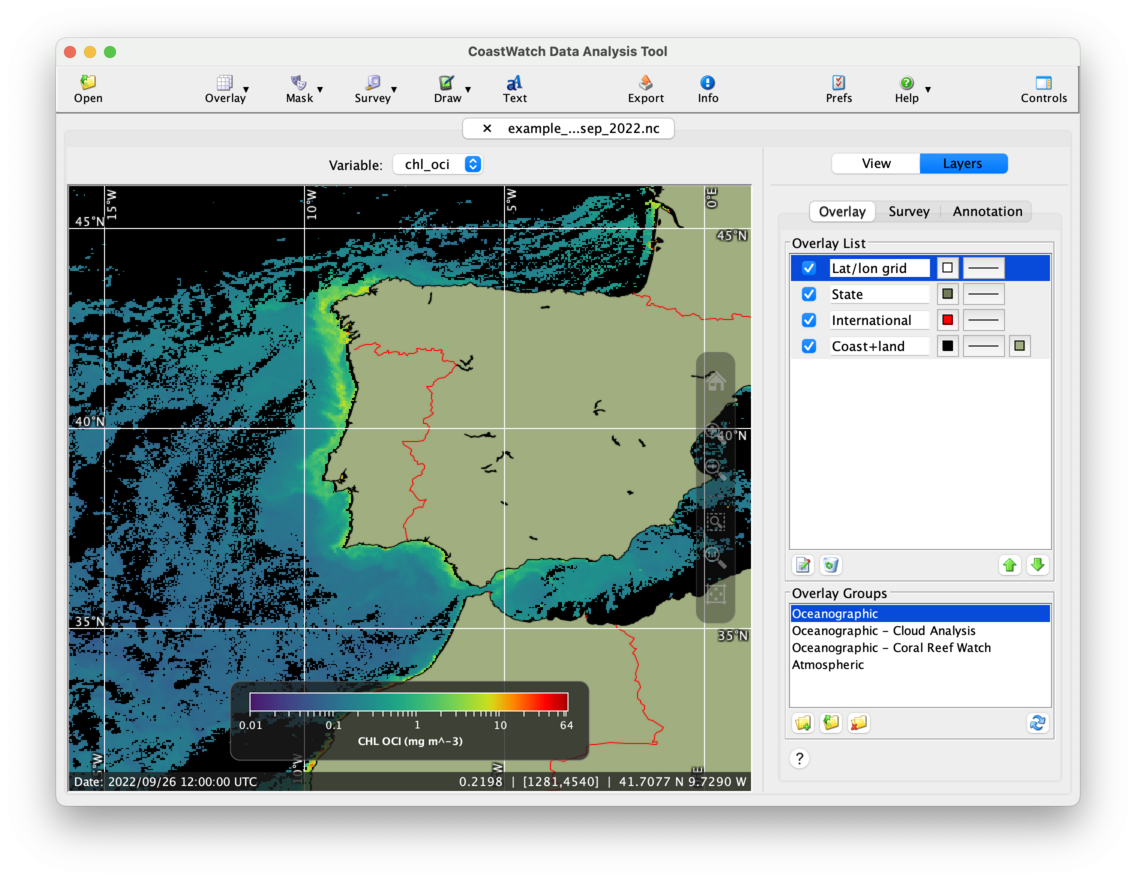Move overlay up with green arrow
The image size is (1136, 880).
(x=1010, y=565)
